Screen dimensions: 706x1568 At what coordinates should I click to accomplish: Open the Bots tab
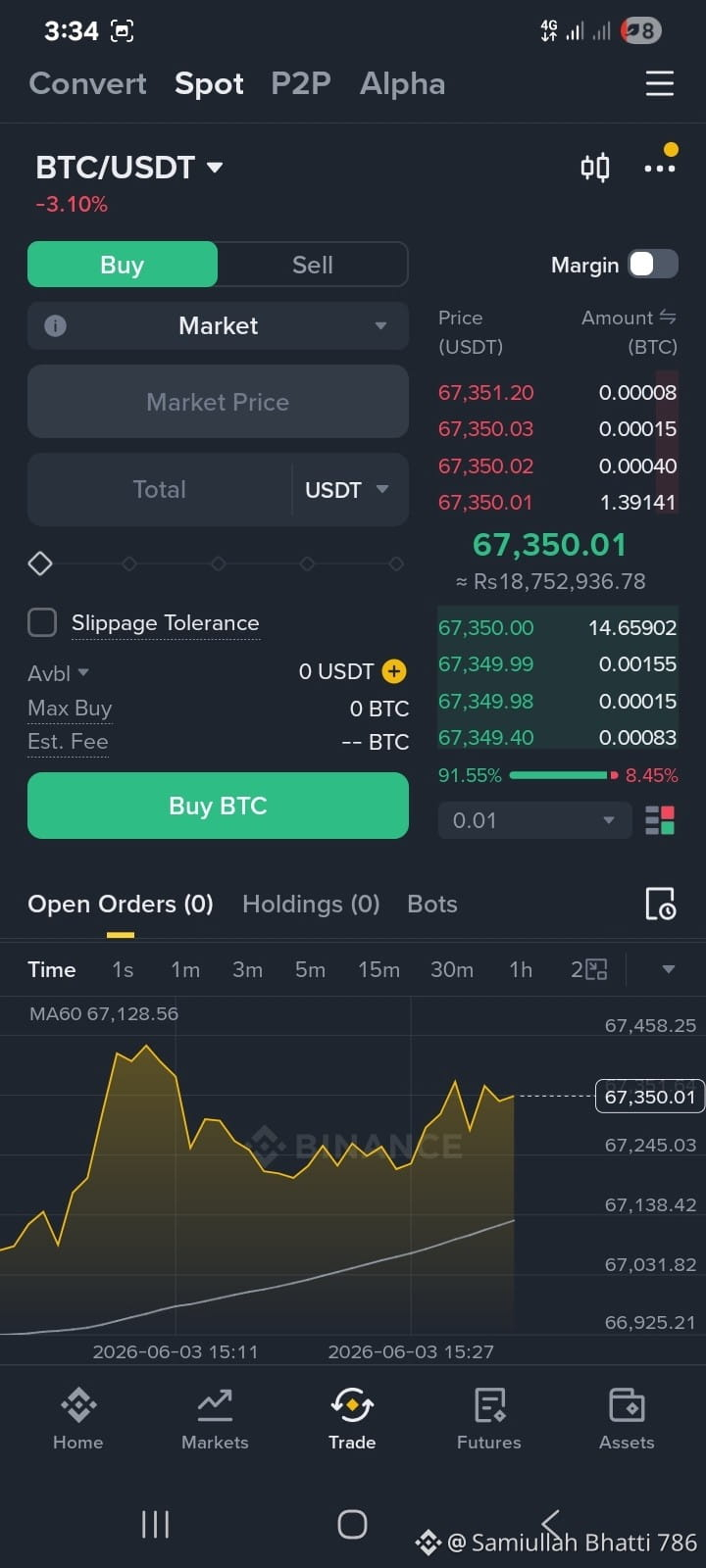(432, 904)
